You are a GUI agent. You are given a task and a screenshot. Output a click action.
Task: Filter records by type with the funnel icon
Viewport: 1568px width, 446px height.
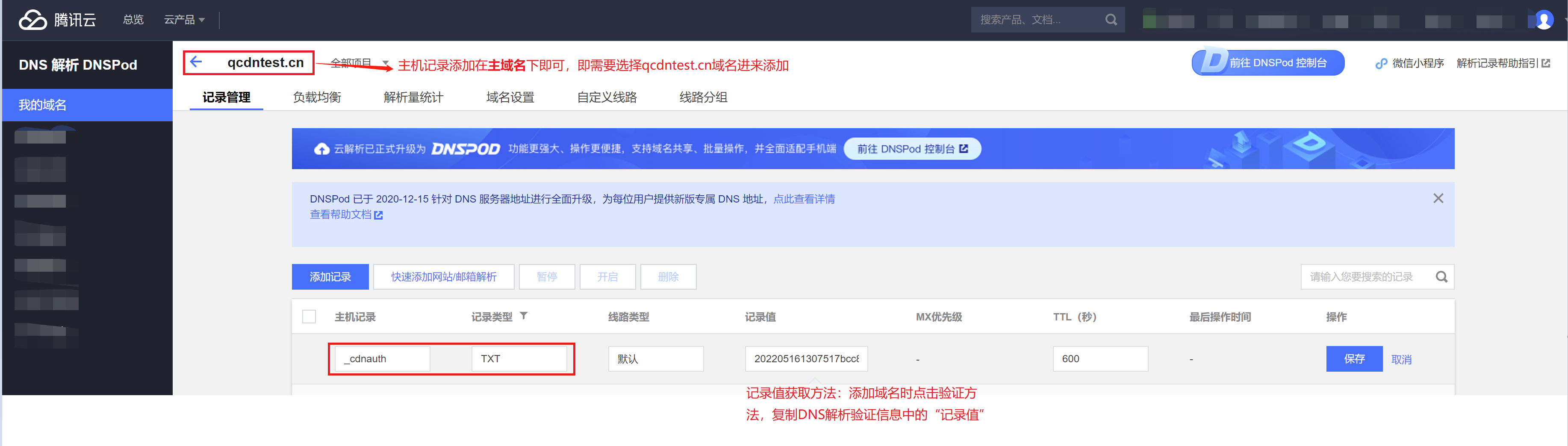click(x=524, y=316)
